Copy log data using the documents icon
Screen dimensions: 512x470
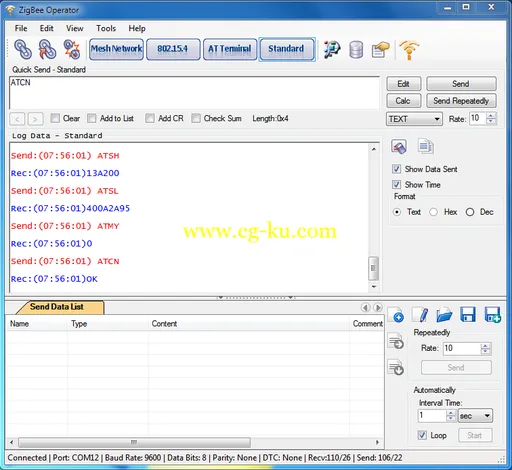point(425,146)
